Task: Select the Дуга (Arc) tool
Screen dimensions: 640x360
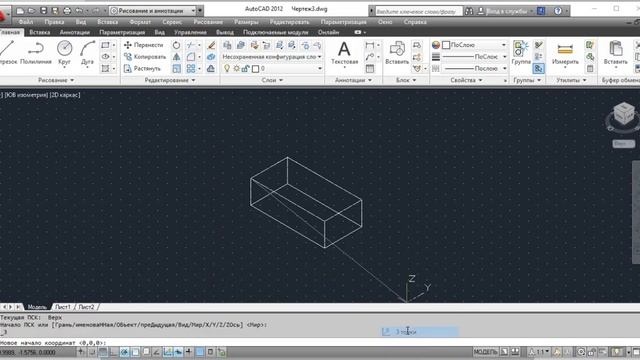Action: pyautogui.click(x=87, y=53)
